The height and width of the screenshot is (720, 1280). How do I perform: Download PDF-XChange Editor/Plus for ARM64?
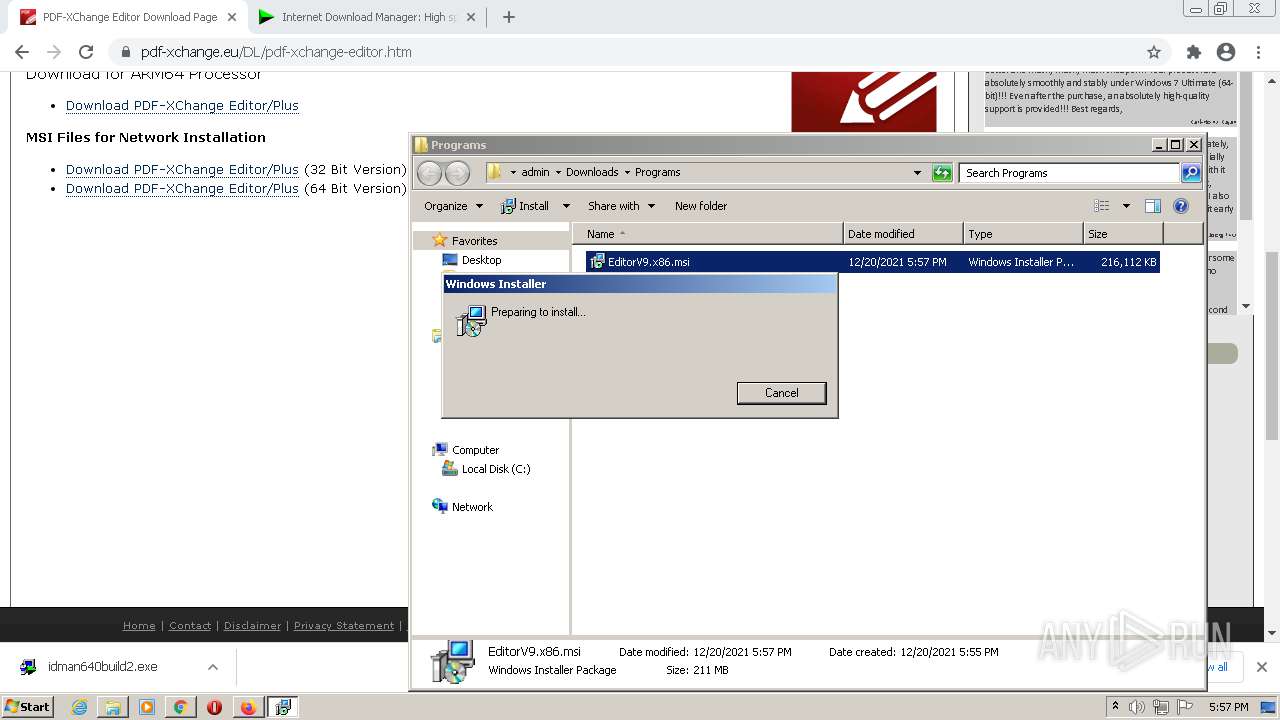[182, 105]
